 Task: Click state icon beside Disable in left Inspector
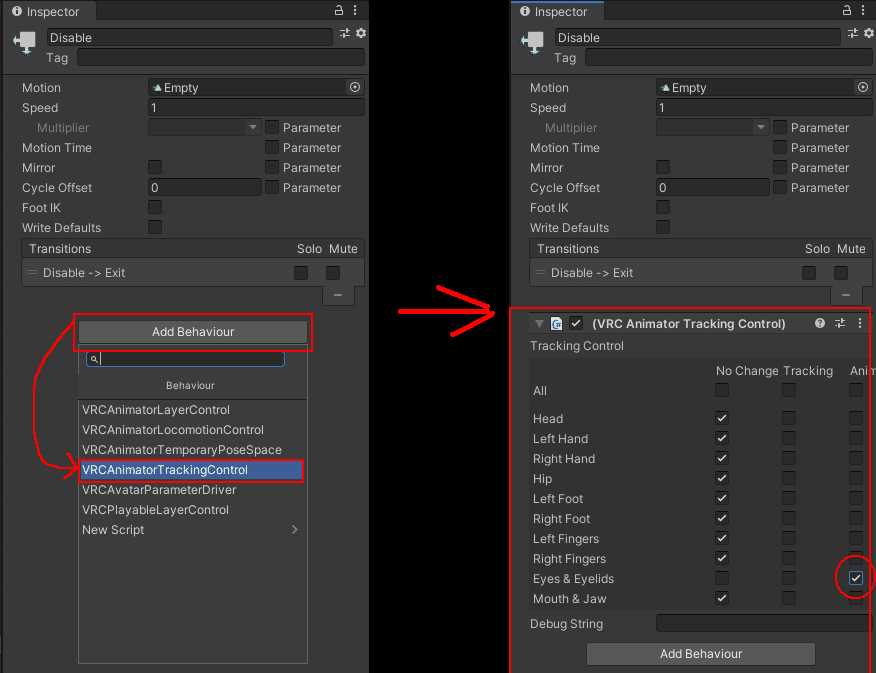pos(25,44)
